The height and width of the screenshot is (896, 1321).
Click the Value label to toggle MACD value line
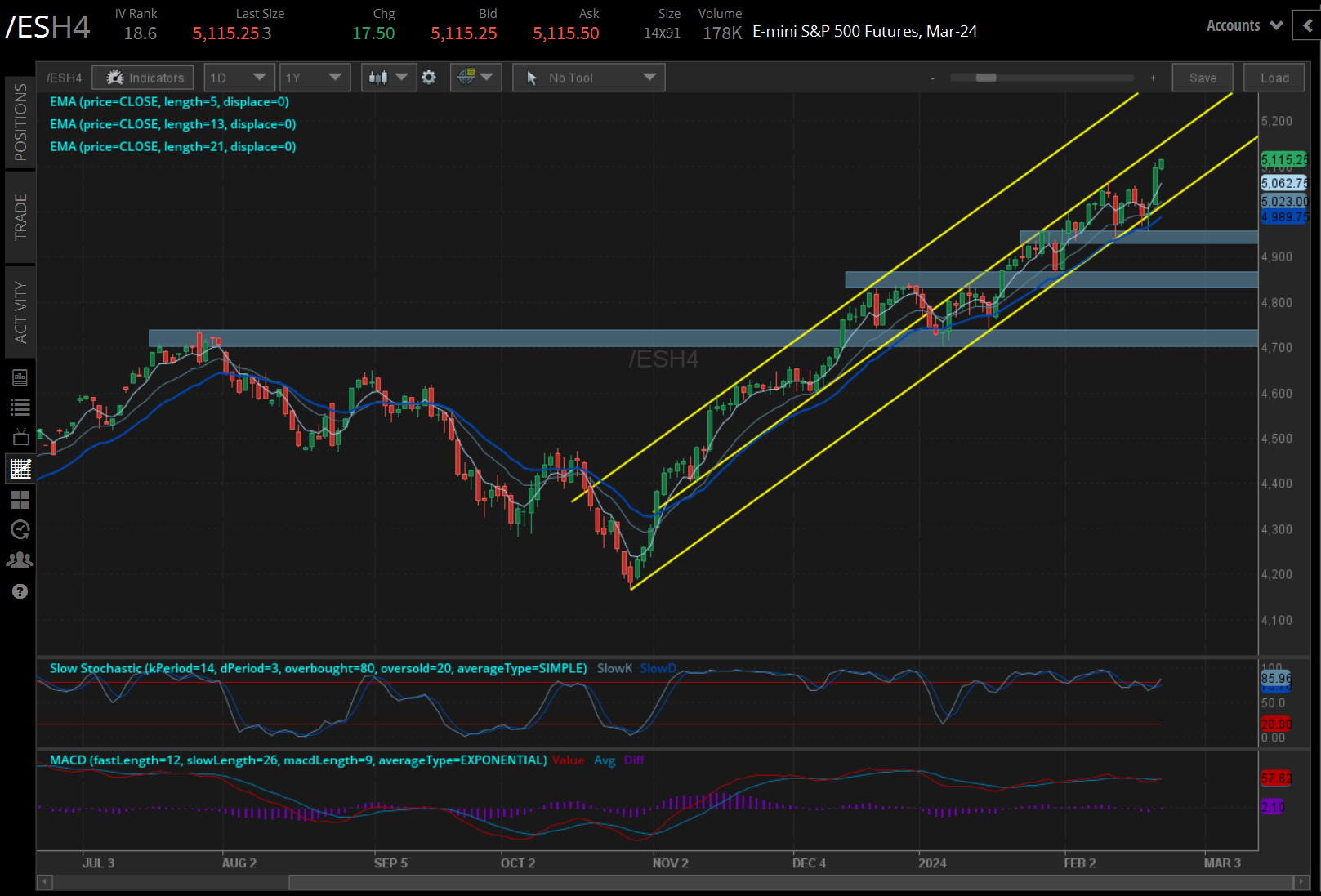569,760
